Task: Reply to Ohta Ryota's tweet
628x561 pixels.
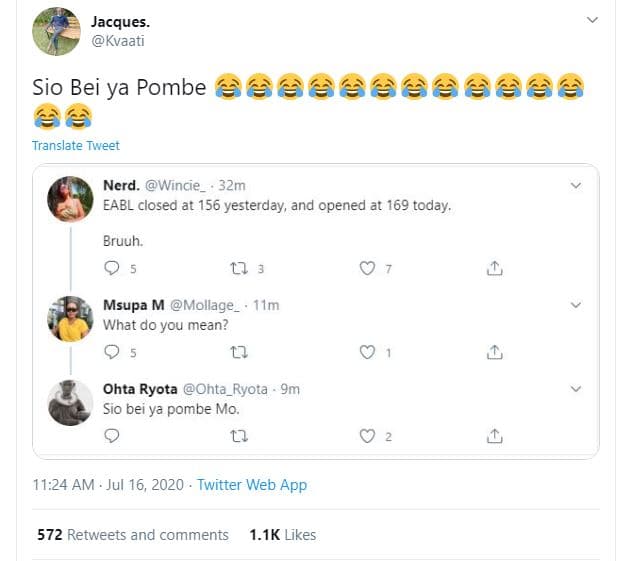Action: click(112, 436)
